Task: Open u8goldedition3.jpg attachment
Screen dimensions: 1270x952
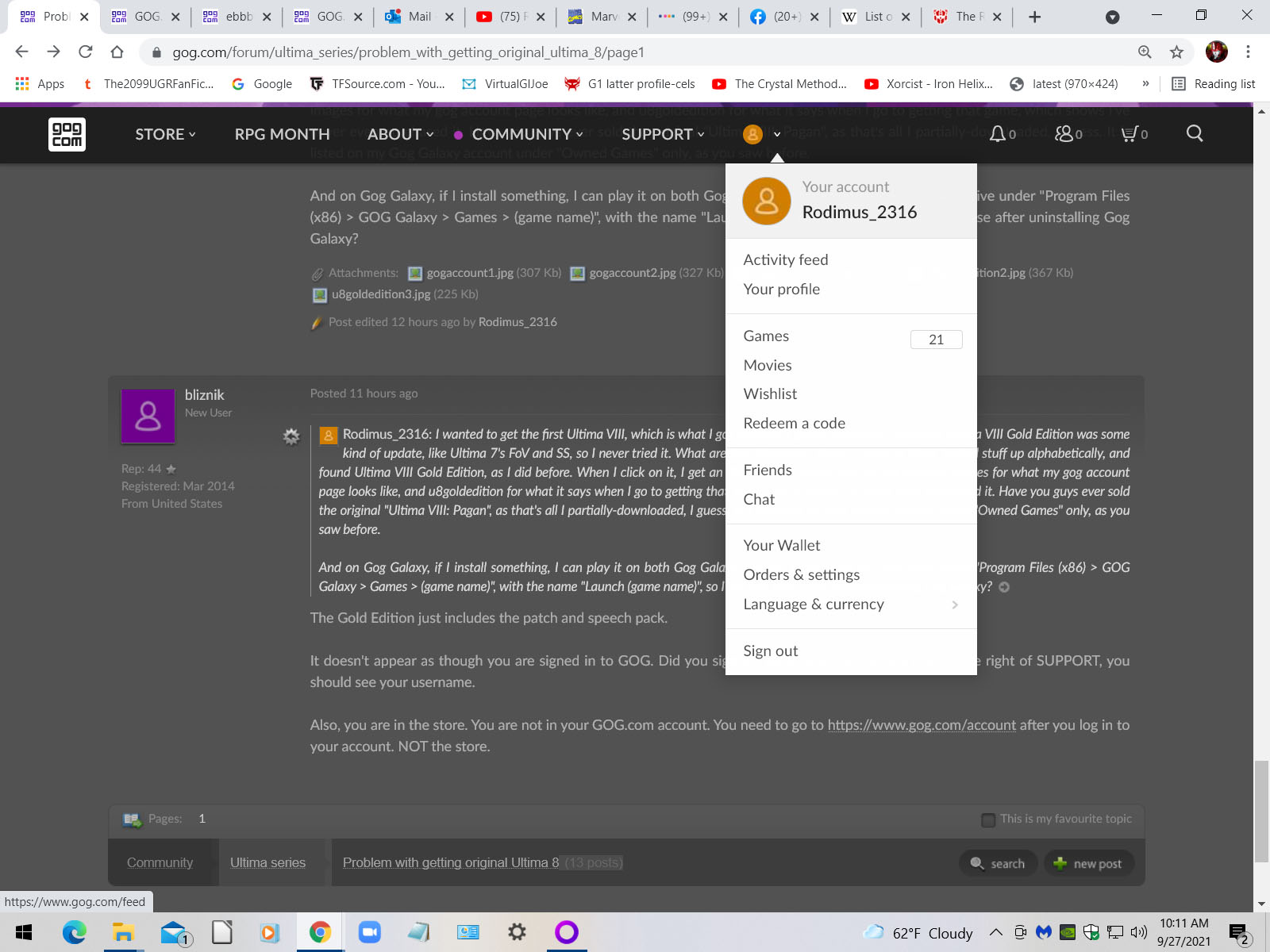Action: tap(380, 294)
